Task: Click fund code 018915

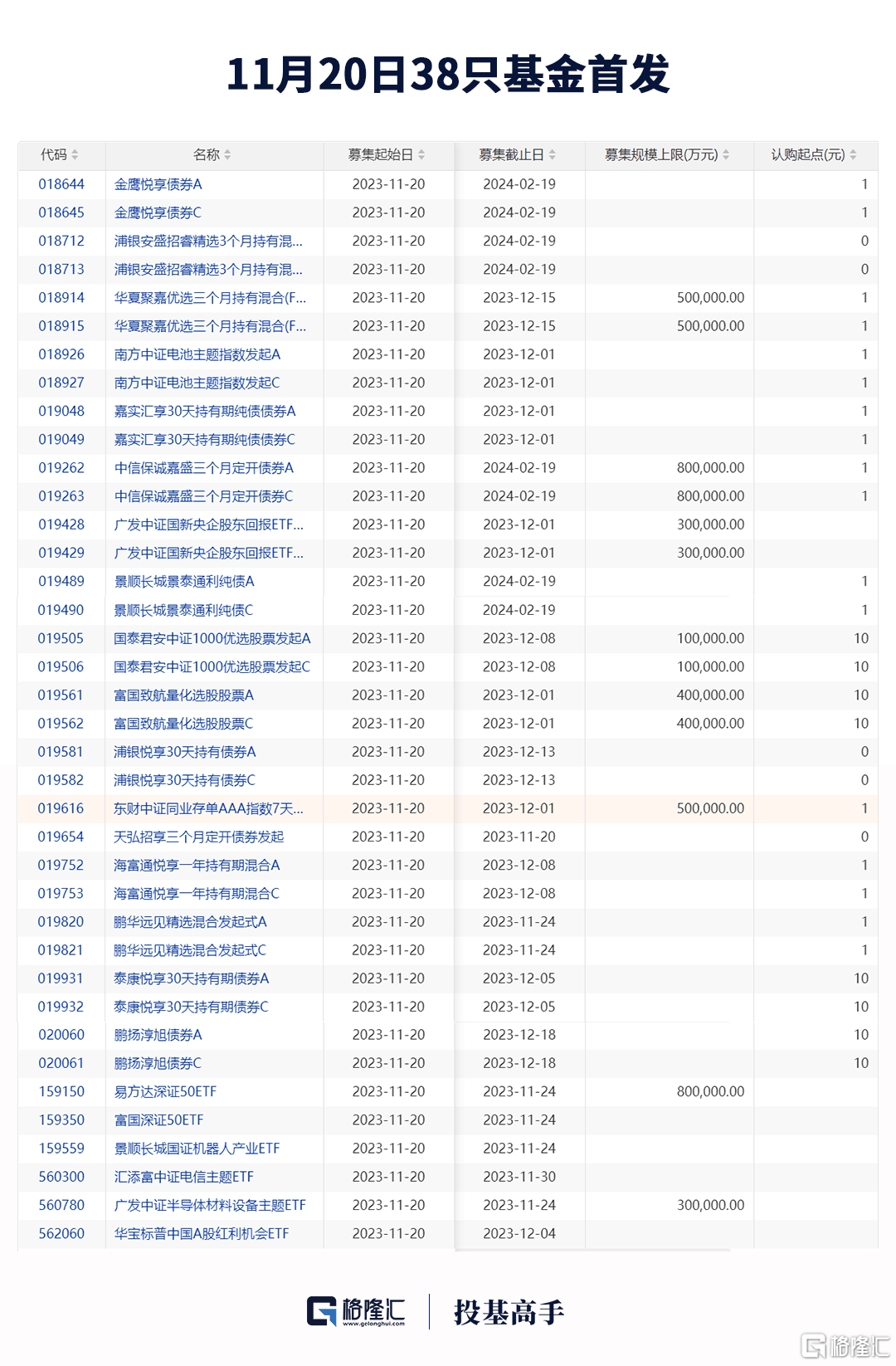Action: click(61, 326)
